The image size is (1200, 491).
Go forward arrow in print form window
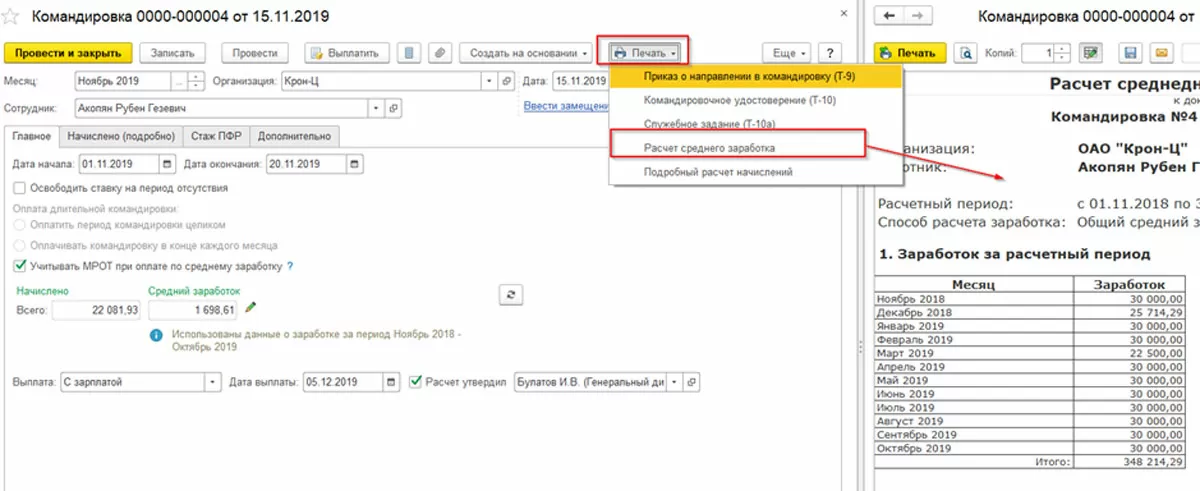click(x=919, y=17)
